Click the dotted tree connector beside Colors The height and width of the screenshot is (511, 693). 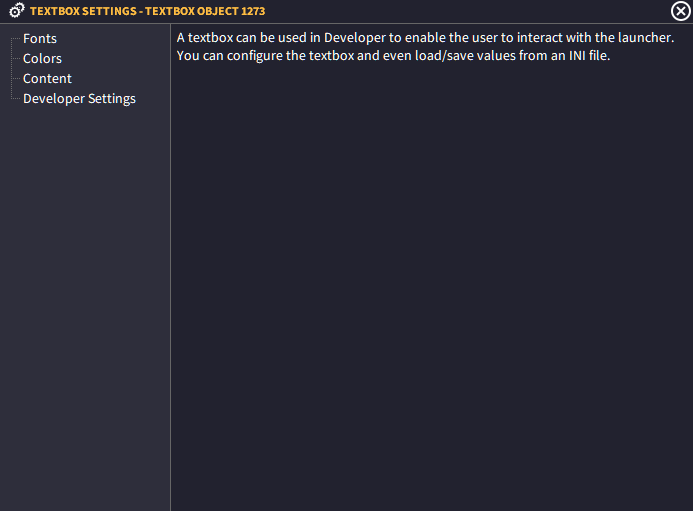(x=16, y=59)
